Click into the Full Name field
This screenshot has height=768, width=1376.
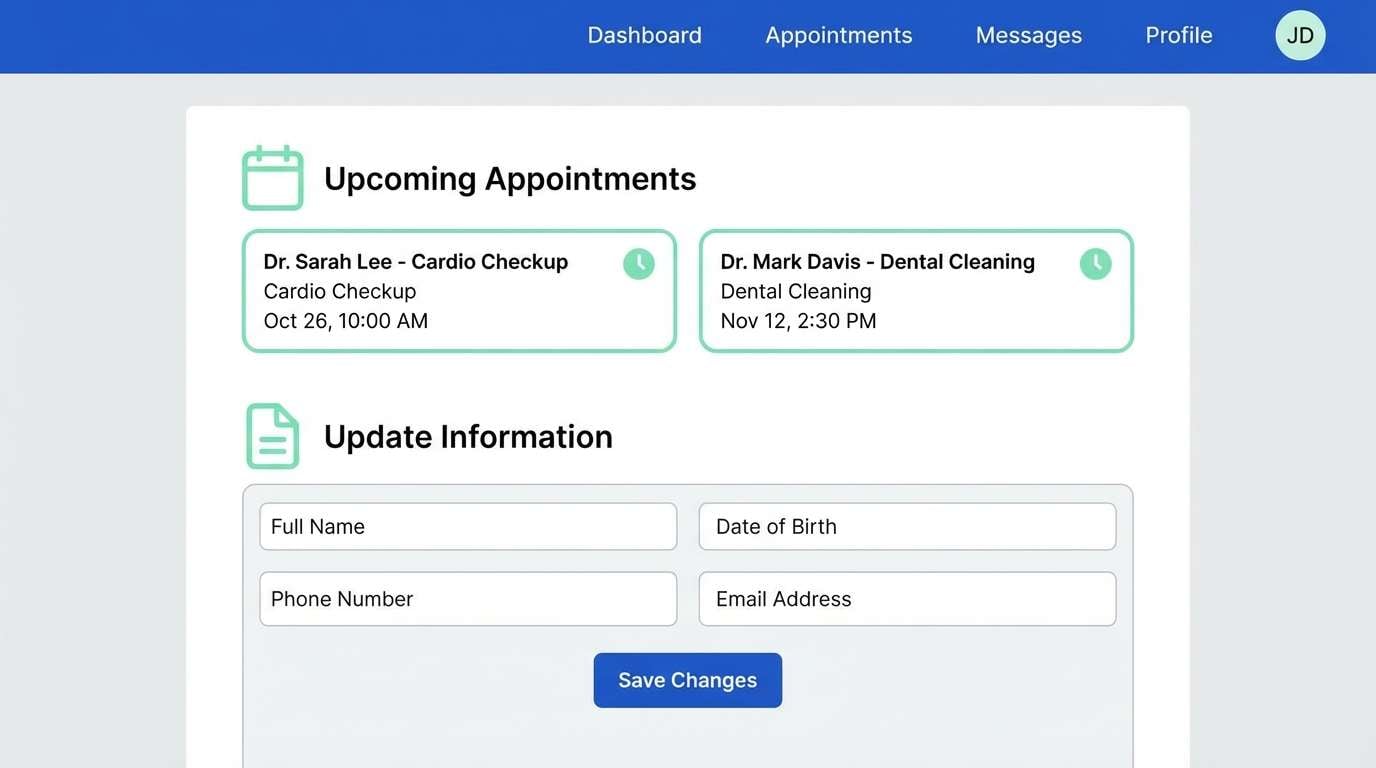pyautogui.click(x=467, y=526)
